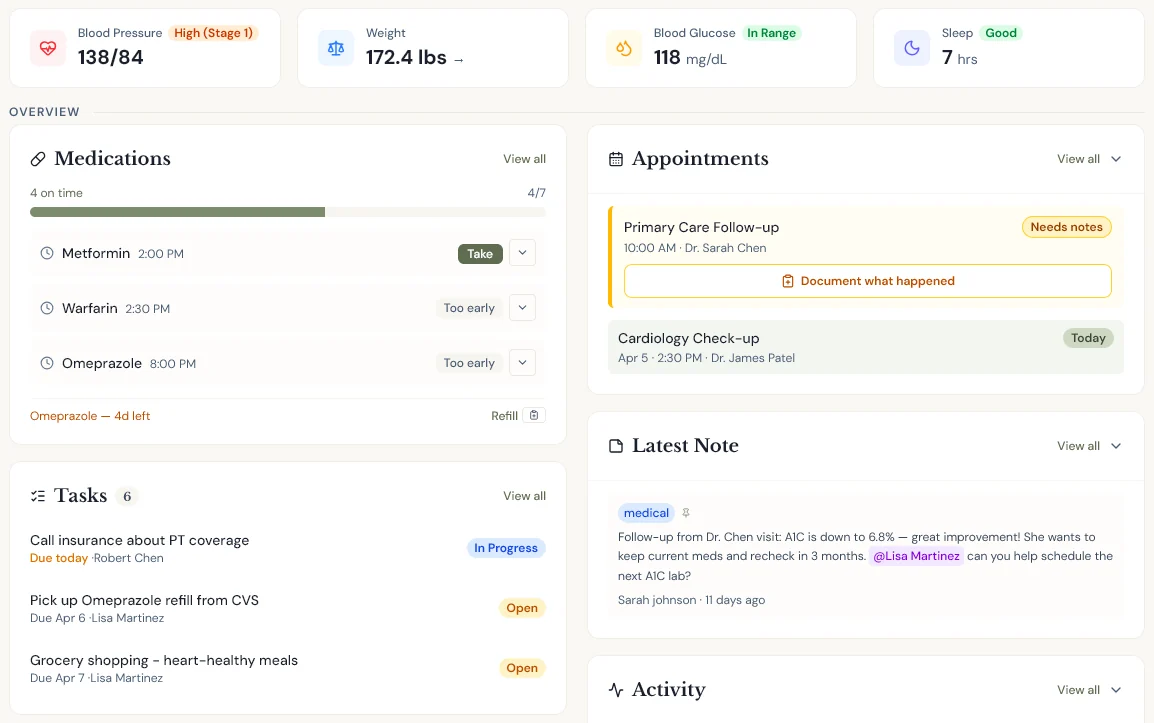Click the Omeprazole — 4d left warning
Viewport: 1154px width, 723px height.
(x=90, y=416)
